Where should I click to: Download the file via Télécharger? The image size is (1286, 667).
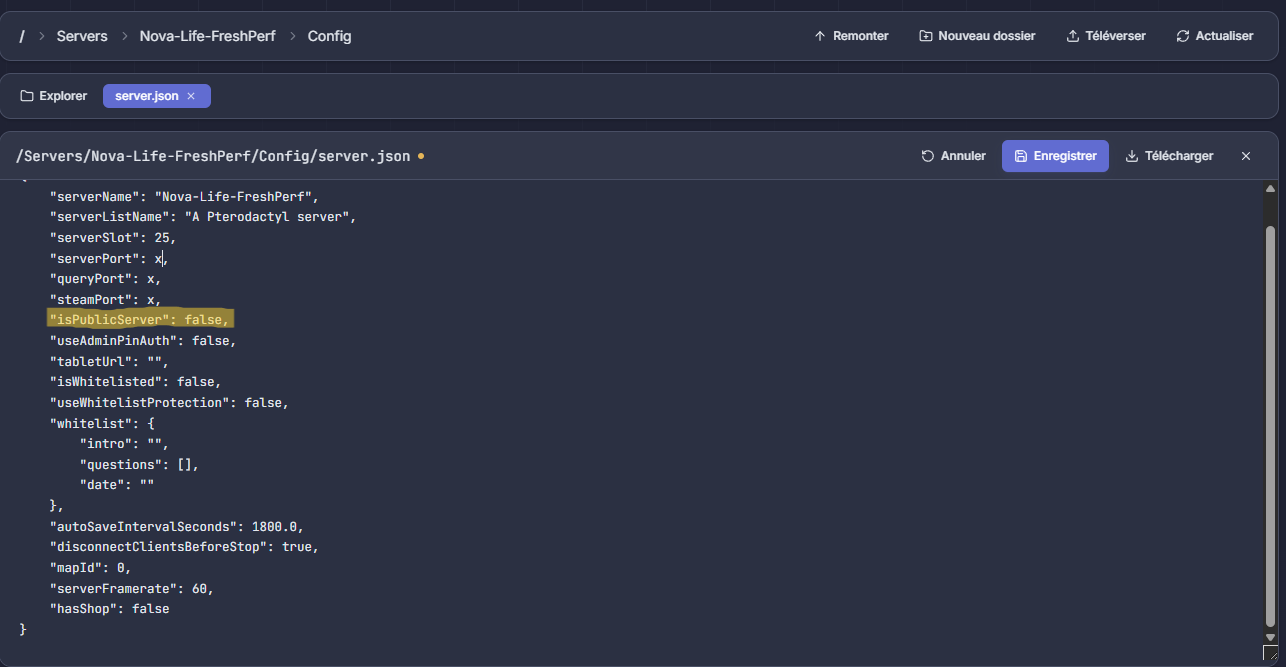click(x=1169, y=156)
